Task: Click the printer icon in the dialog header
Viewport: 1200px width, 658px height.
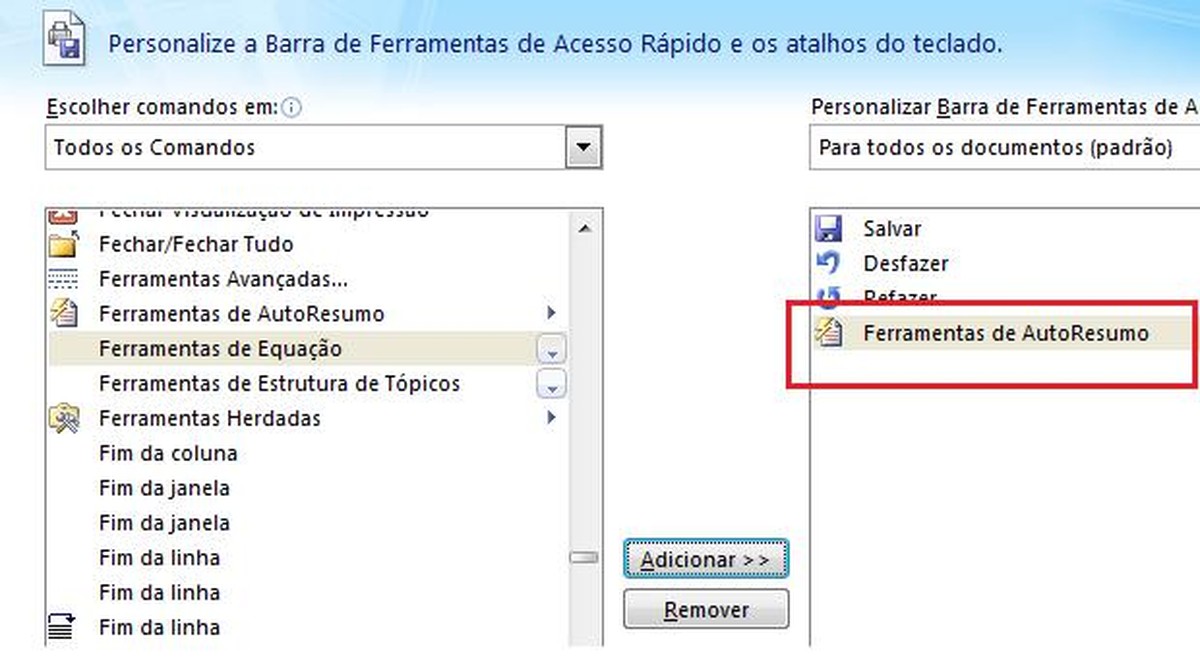Action: click(x=64, y=38)
